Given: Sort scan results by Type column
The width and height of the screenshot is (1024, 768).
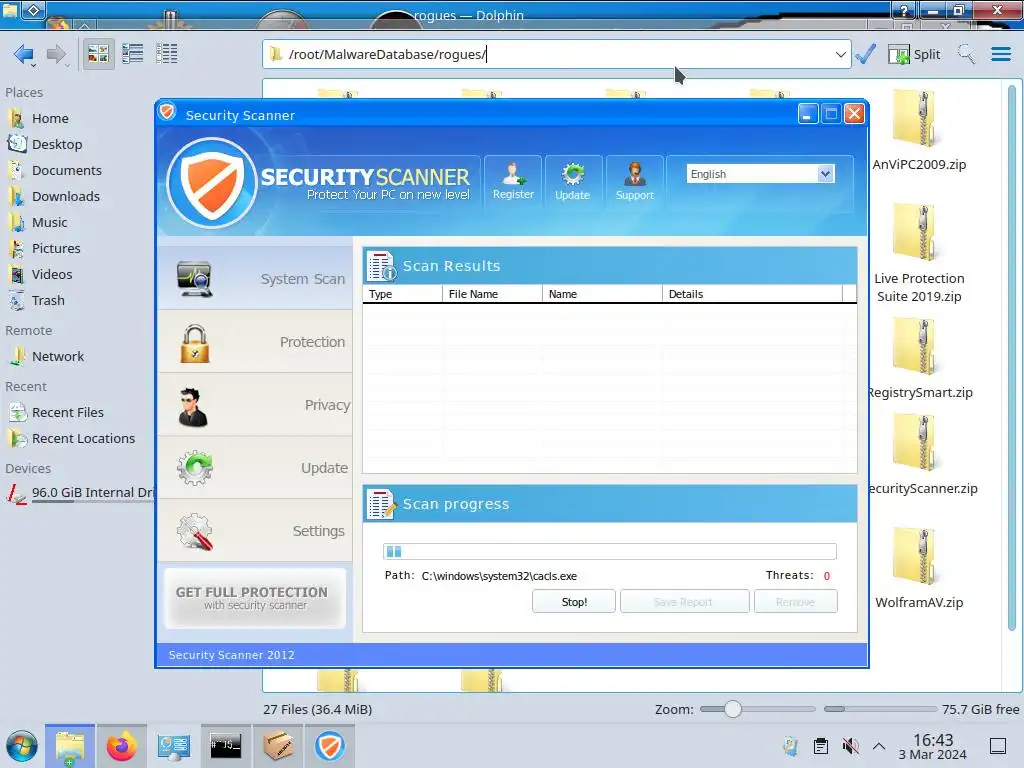Looking at the screenshot, I should pos(402,294).
